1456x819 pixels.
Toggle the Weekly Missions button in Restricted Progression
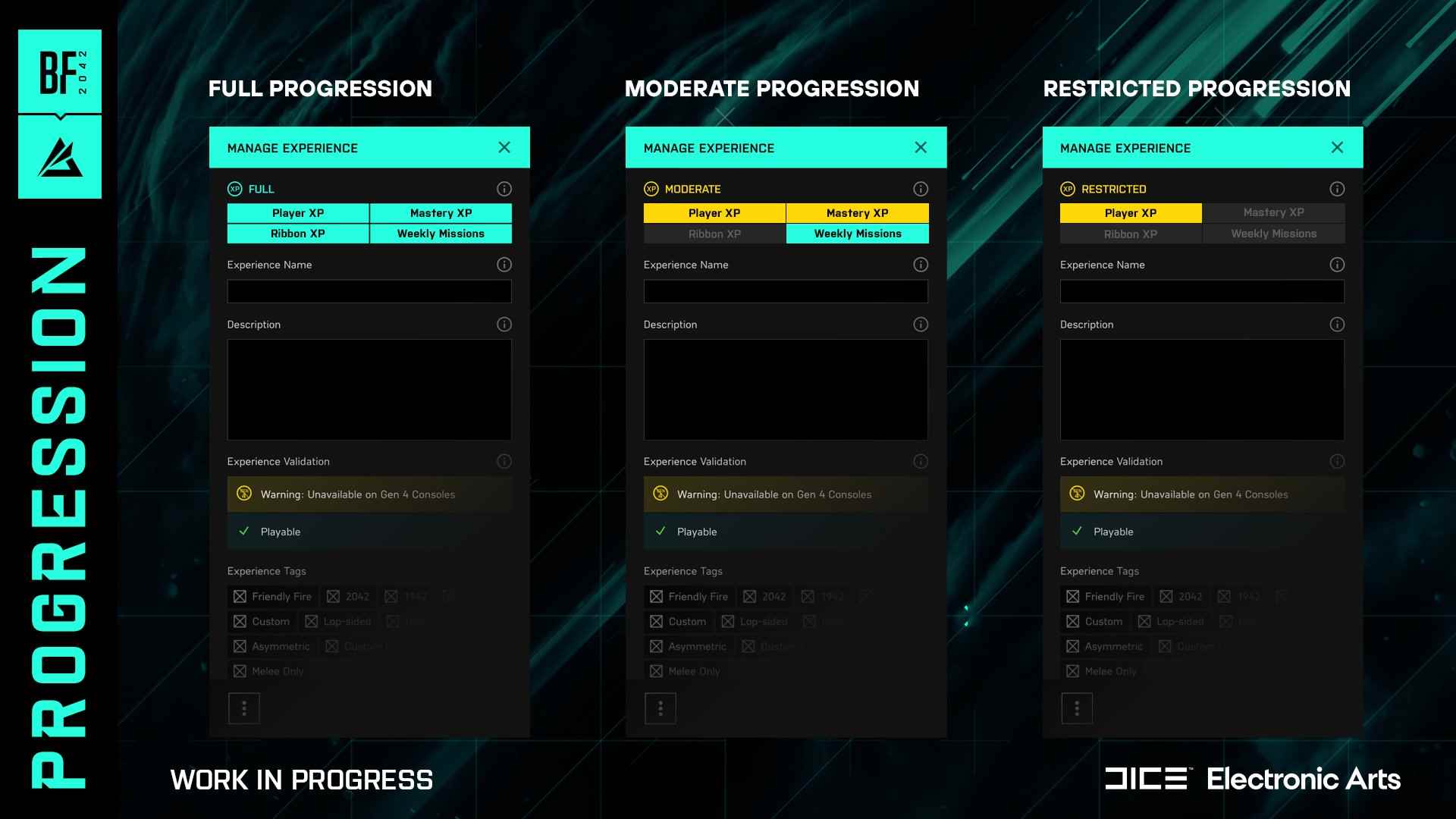[x=1274, y=233]
